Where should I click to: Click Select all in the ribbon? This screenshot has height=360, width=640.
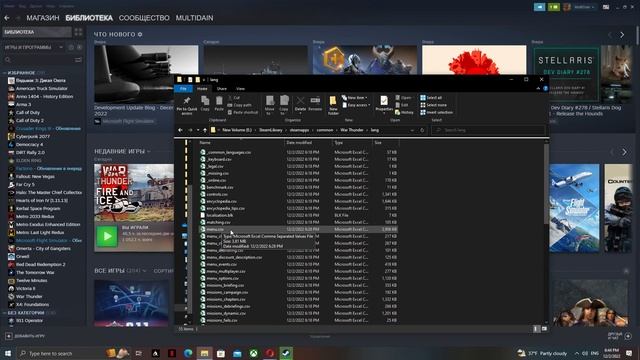pyautogui.click(x=431, y=98)
